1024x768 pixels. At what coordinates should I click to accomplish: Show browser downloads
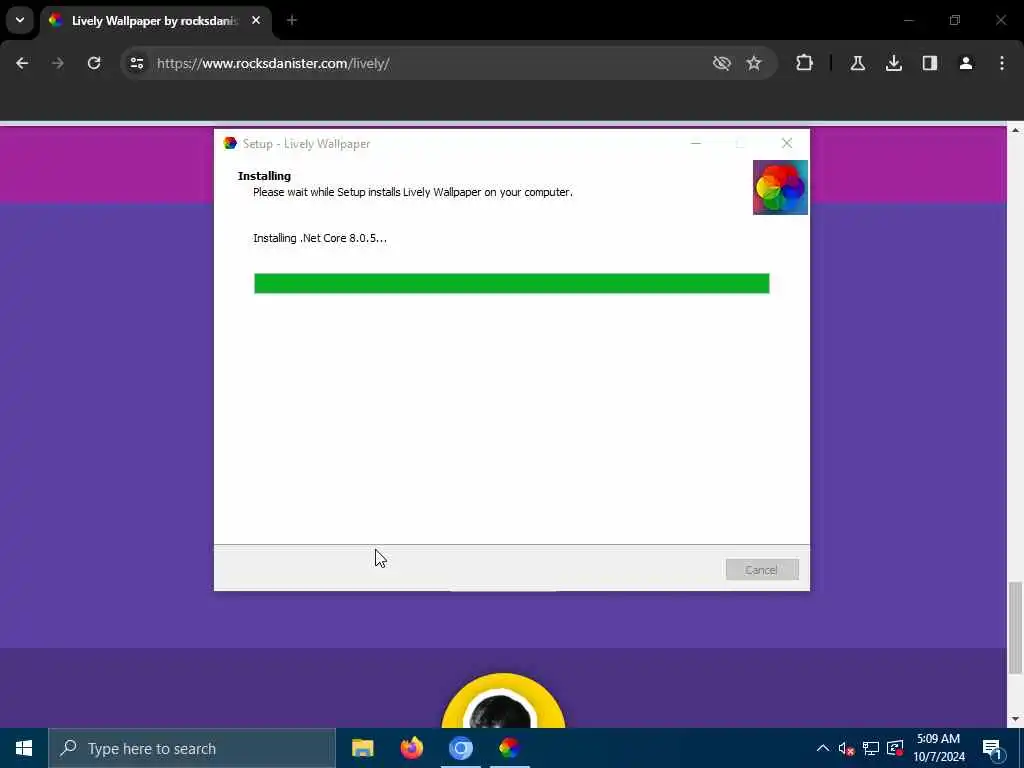tap(894, 63)
